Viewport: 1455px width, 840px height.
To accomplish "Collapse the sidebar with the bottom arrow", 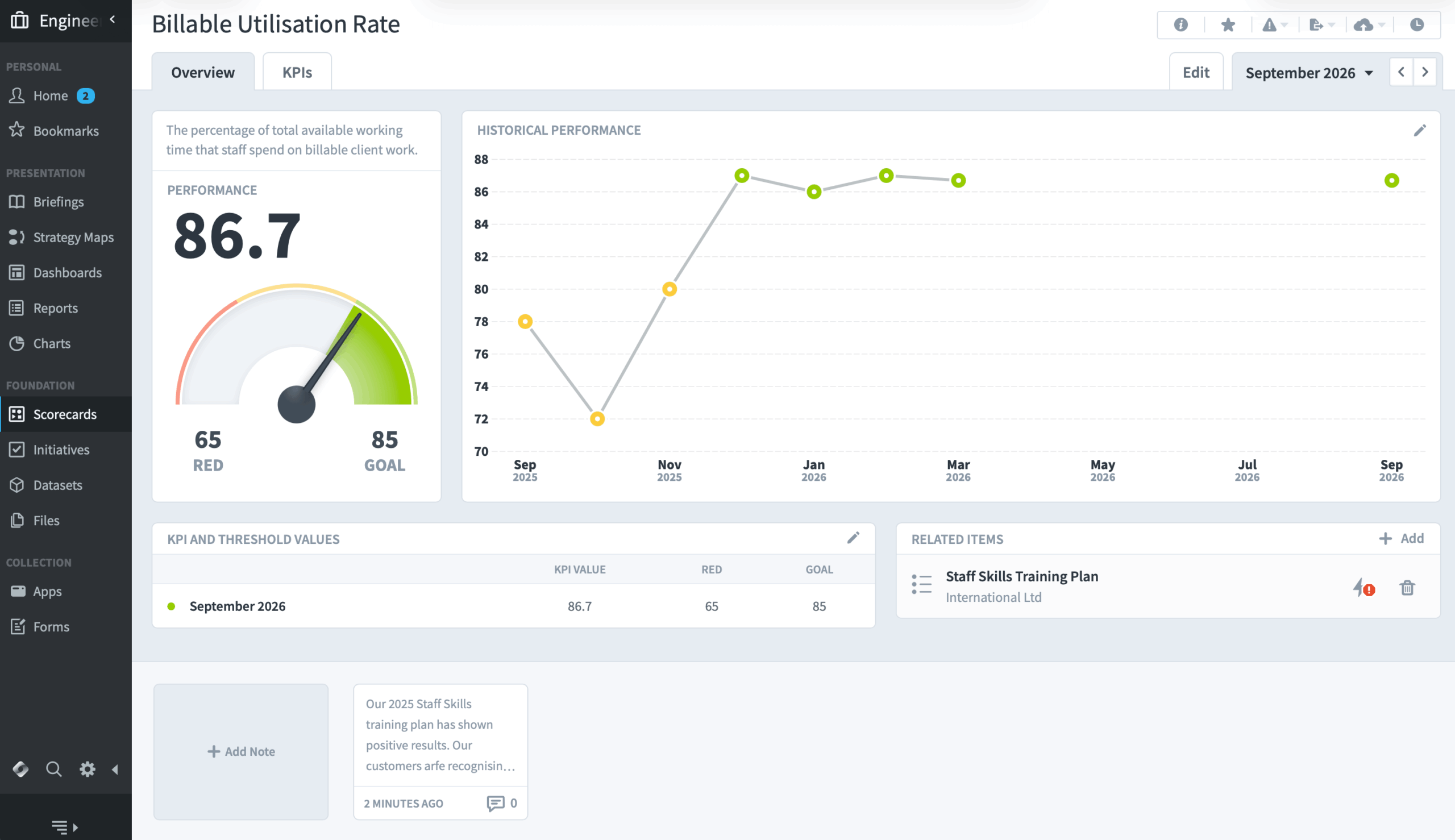I will pos(115,768).
